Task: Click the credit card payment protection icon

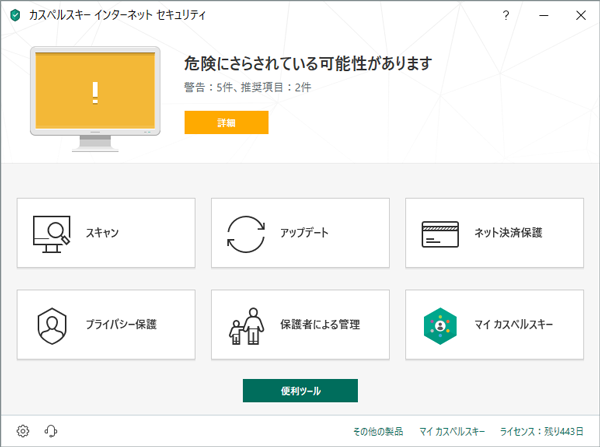Action: 440,234
